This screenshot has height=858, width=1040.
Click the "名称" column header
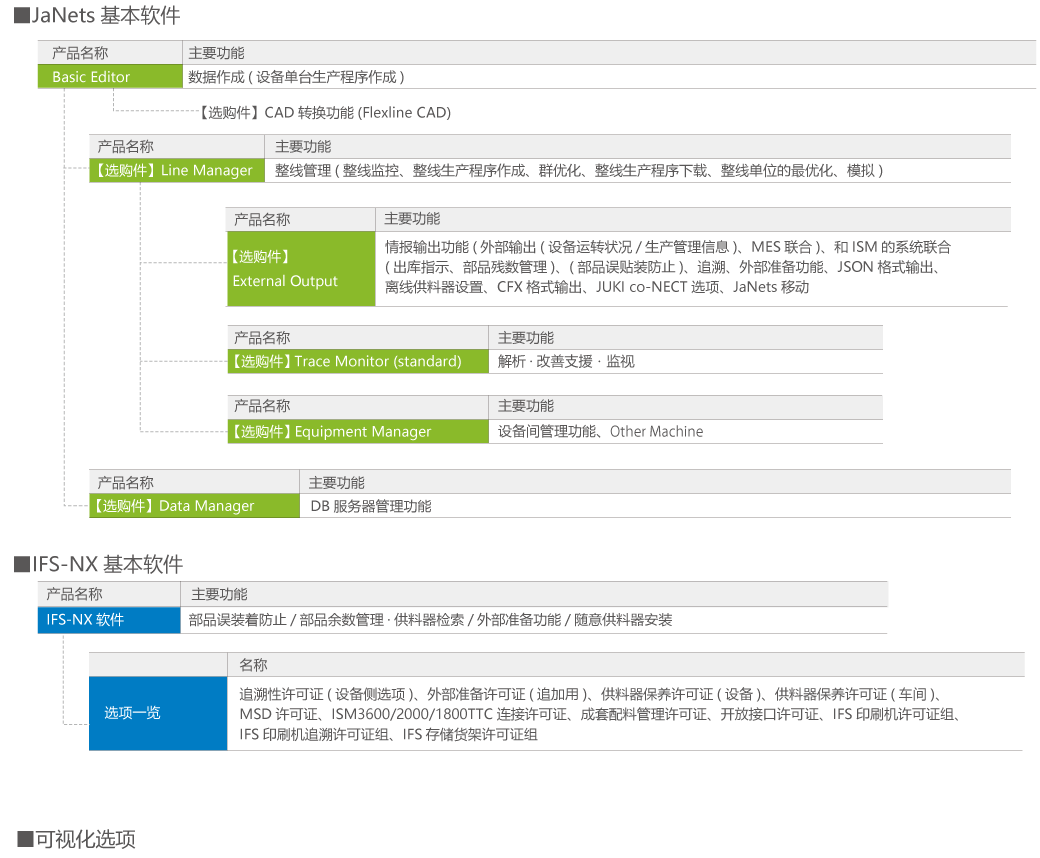tap(253, 665)
